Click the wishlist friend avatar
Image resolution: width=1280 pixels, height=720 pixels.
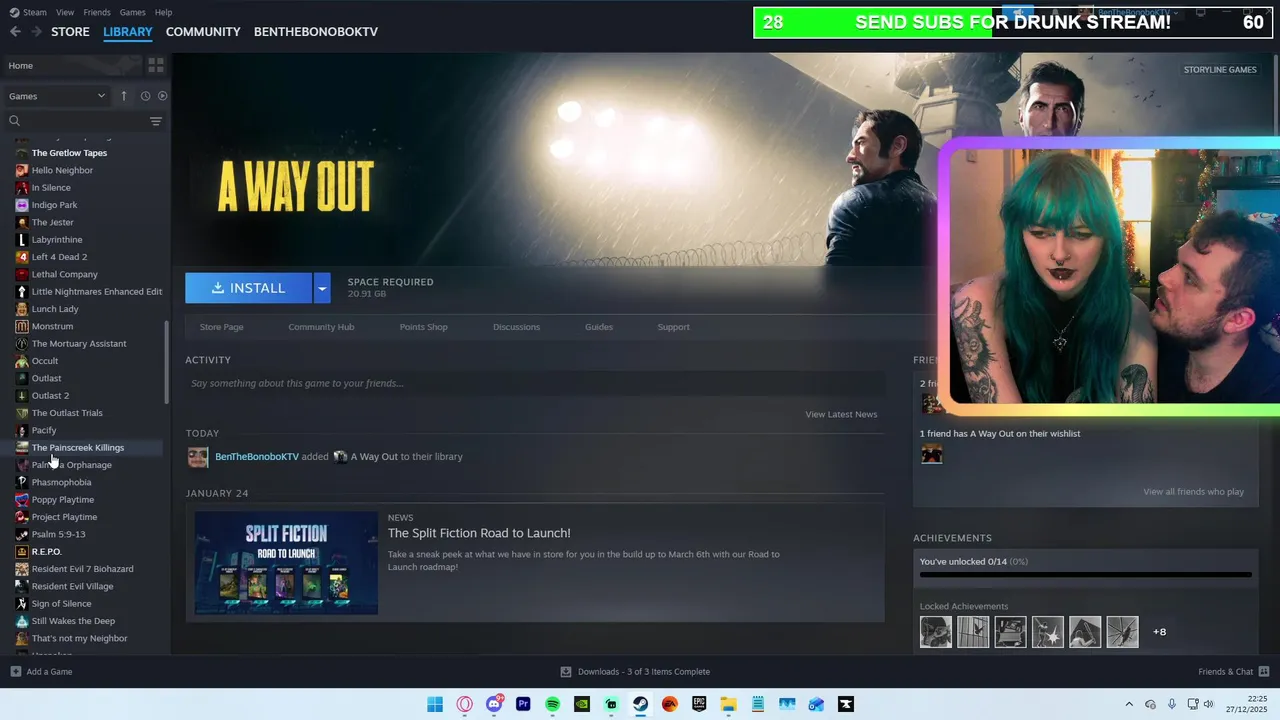(x=932, y=454)
